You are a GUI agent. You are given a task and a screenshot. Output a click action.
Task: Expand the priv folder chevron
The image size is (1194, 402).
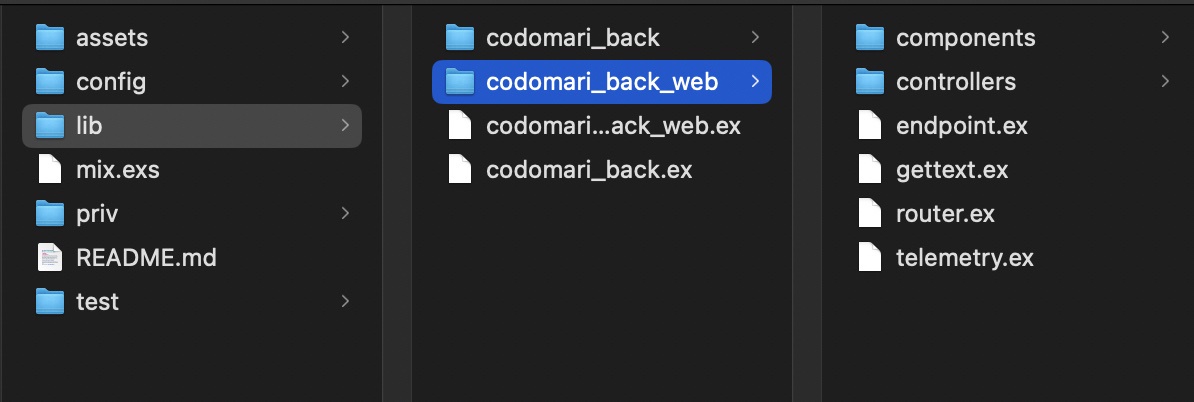pos(346,212)
